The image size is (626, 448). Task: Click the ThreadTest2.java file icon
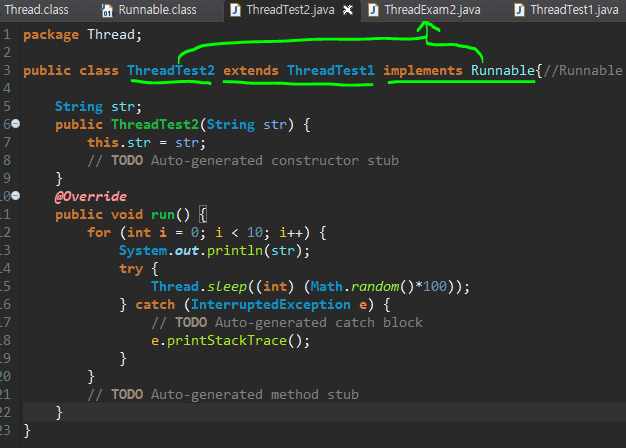(x=236, y=10)
